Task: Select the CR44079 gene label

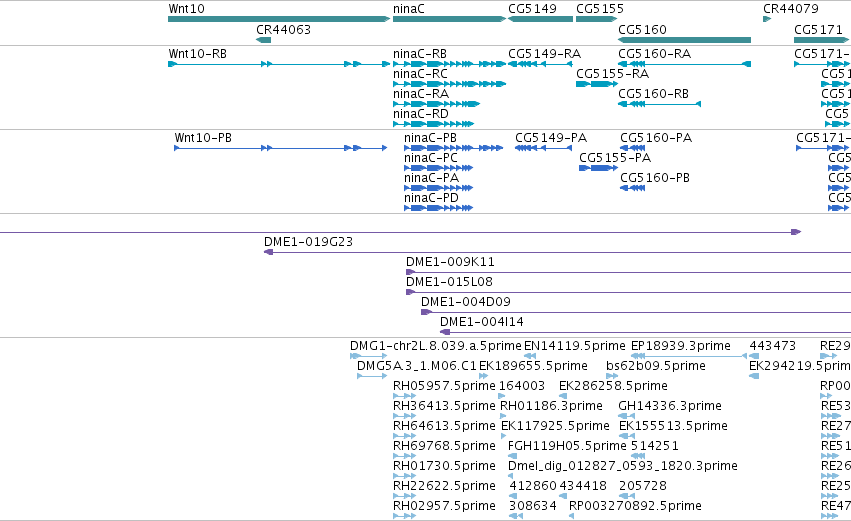Action: click(x=791, y=9)
